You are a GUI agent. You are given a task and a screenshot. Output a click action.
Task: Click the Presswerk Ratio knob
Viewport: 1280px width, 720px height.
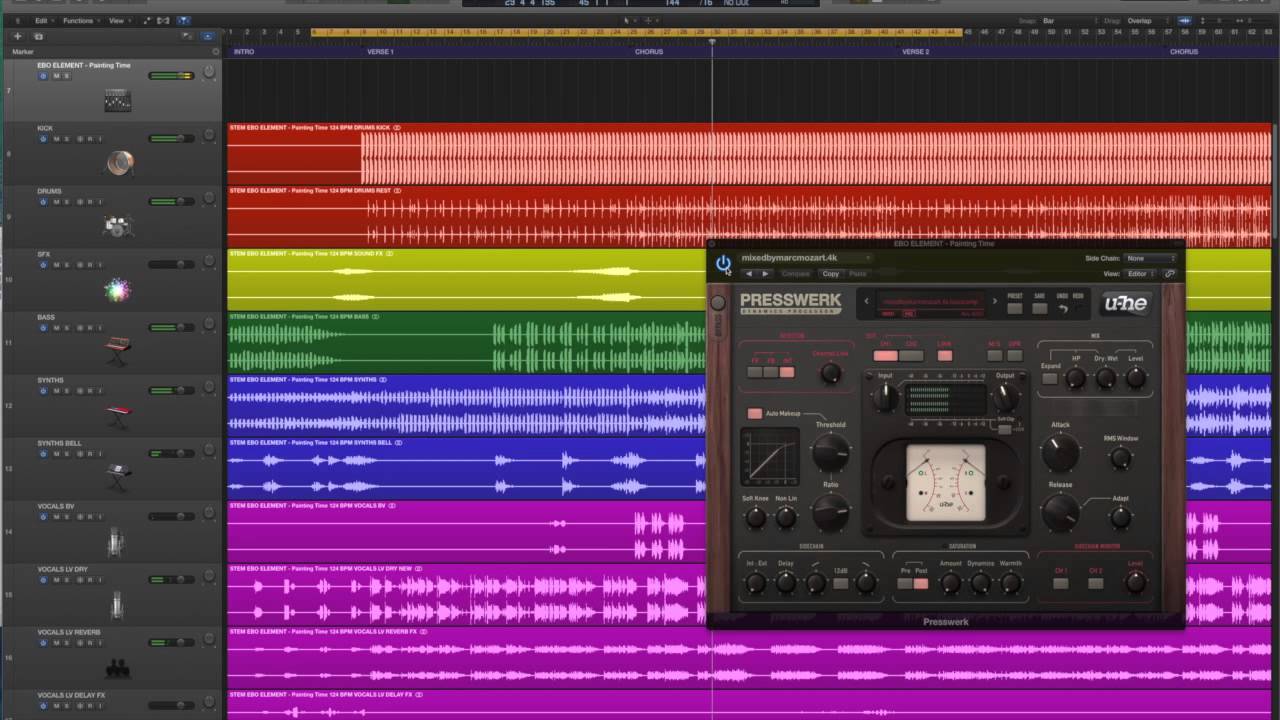(830, 512)
